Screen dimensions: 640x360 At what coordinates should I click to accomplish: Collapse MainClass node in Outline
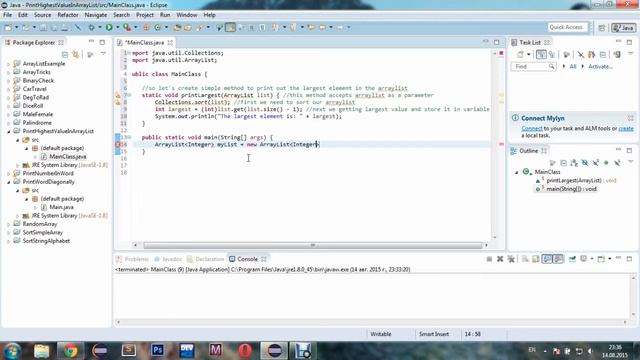tap(517, 172)
